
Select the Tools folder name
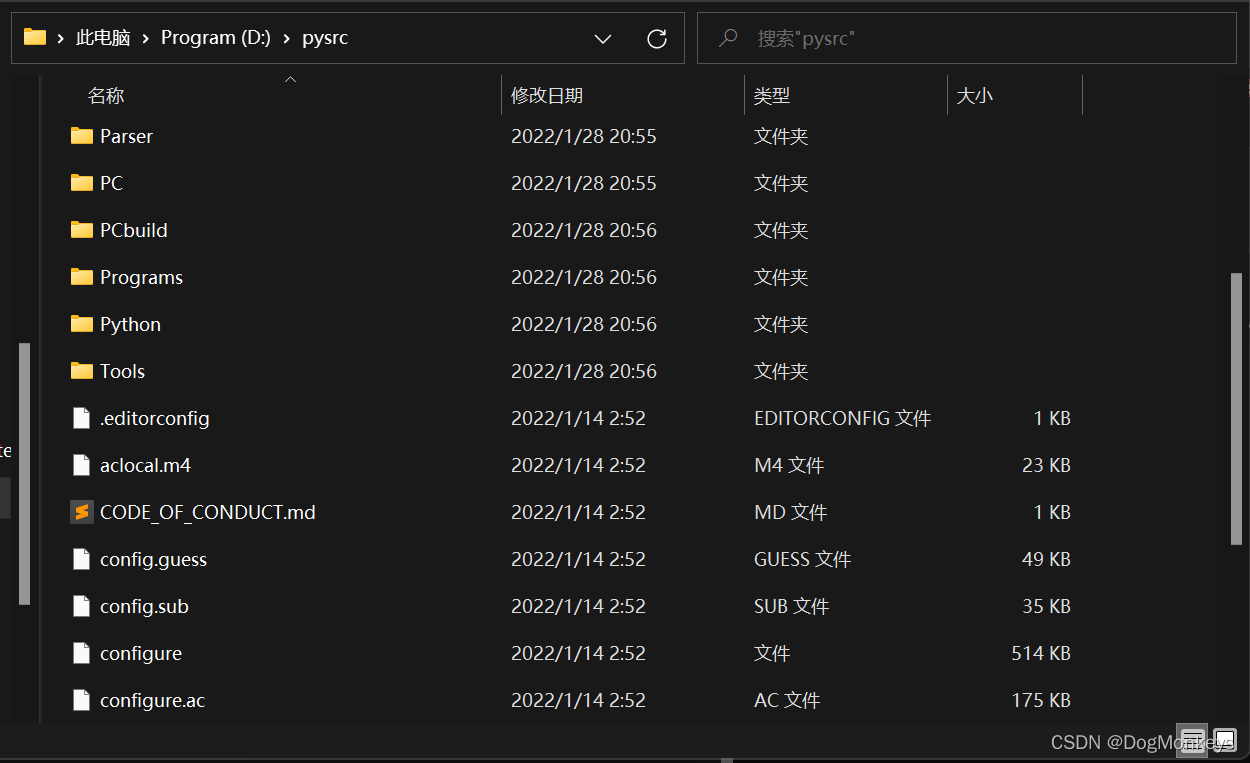click(x=122, y=371)
